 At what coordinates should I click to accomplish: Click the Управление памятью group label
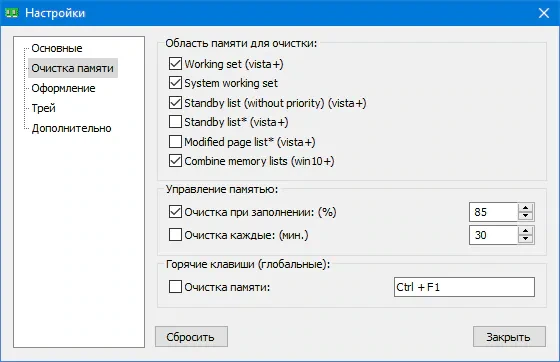(x=222, y=189)
